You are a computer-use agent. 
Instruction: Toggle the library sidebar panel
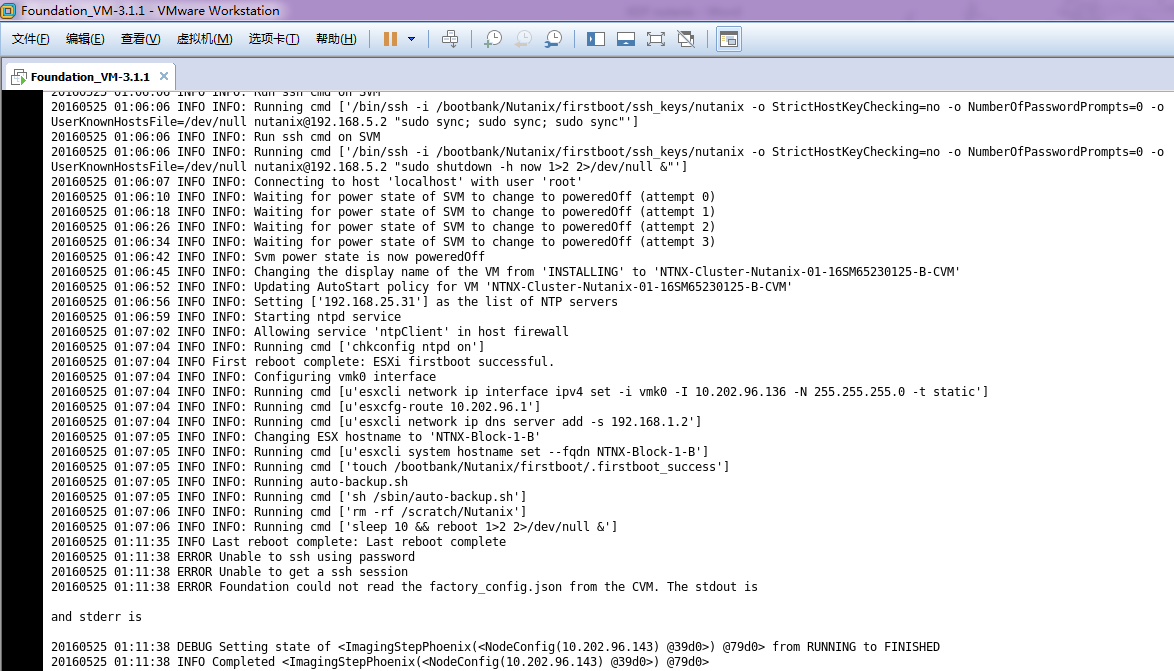pos(596,39)
